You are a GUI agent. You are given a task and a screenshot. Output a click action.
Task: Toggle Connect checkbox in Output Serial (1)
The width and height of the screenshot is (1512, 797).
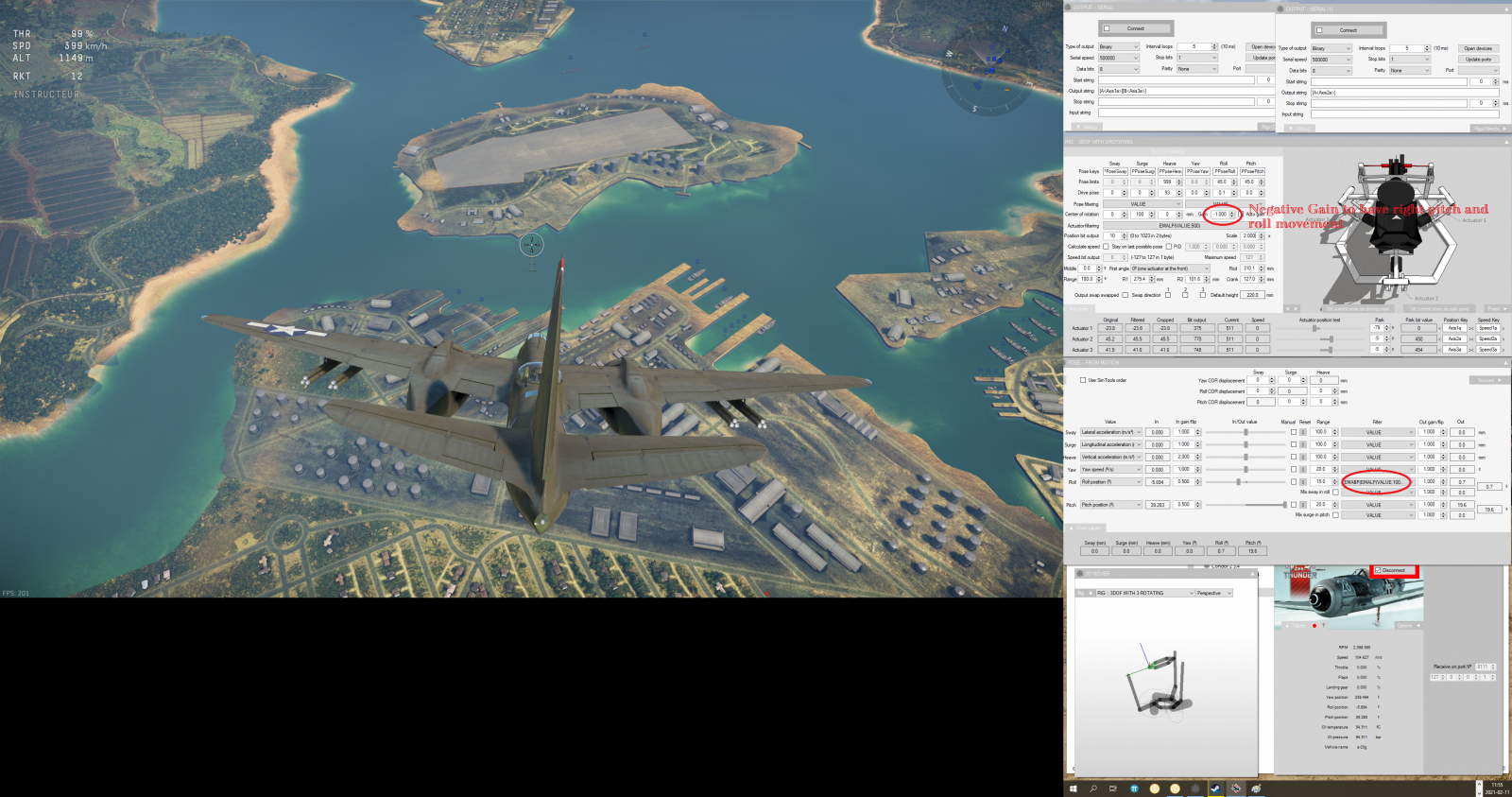pyautogui.click(x=1320, y=30)
